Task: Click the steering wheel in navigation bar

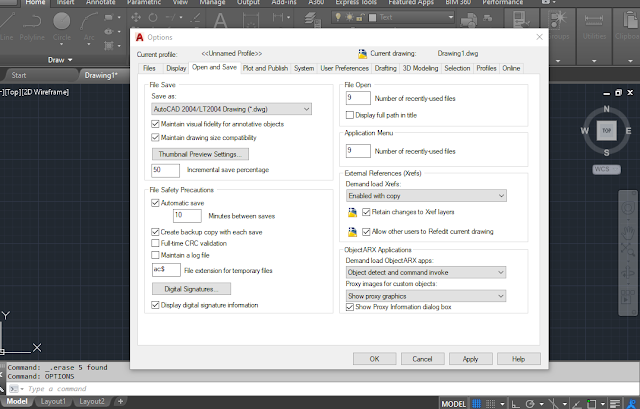Action: coord(628,208)
